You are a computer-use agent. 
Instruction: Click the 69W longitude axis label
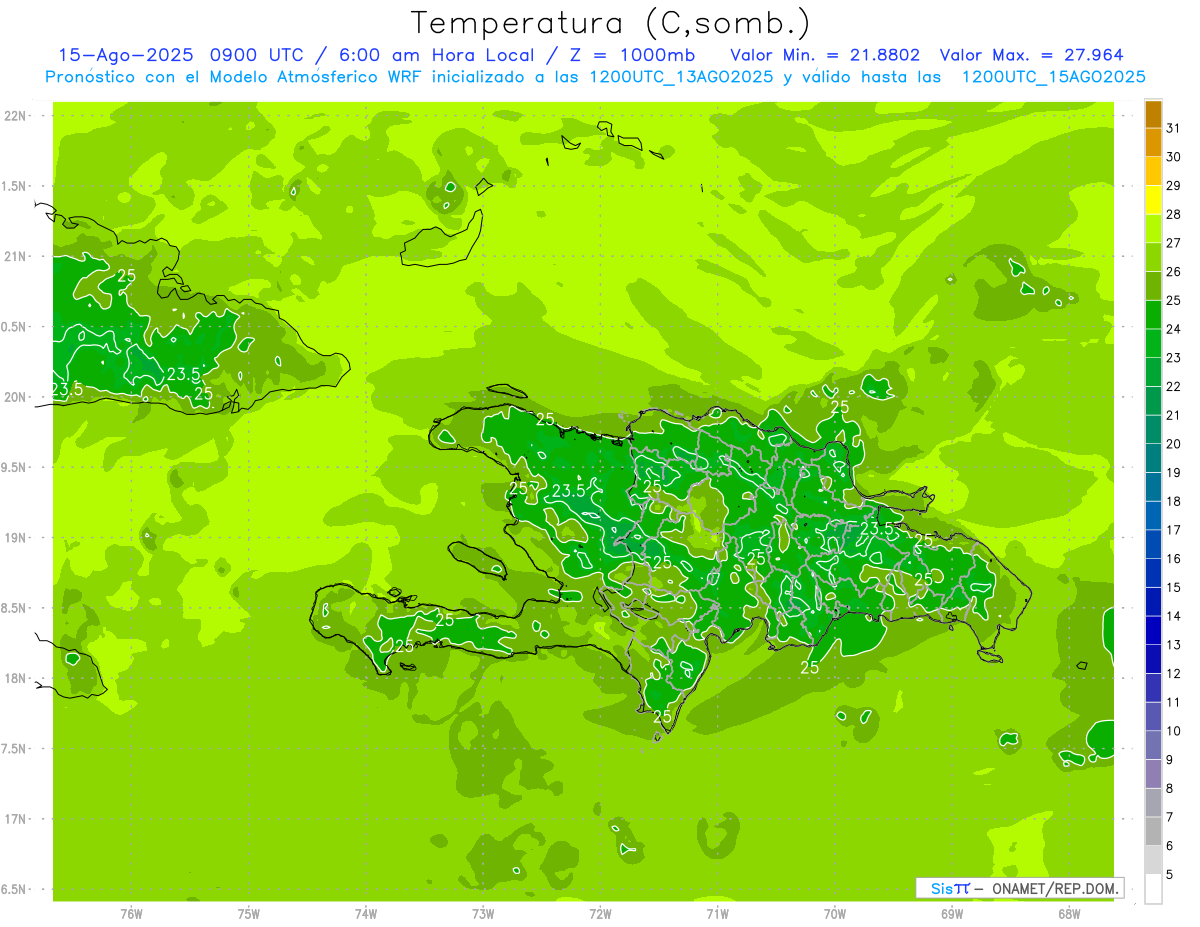[952, 914]
